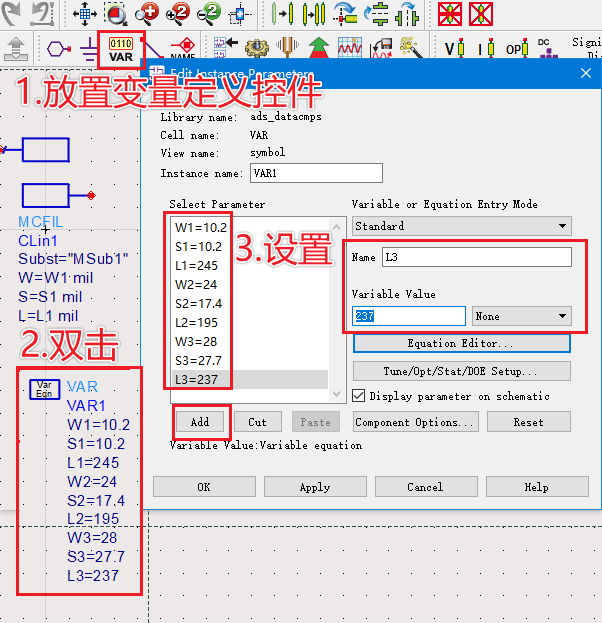
Task: Click the Variable Value field 237
Action: point(408,316)
